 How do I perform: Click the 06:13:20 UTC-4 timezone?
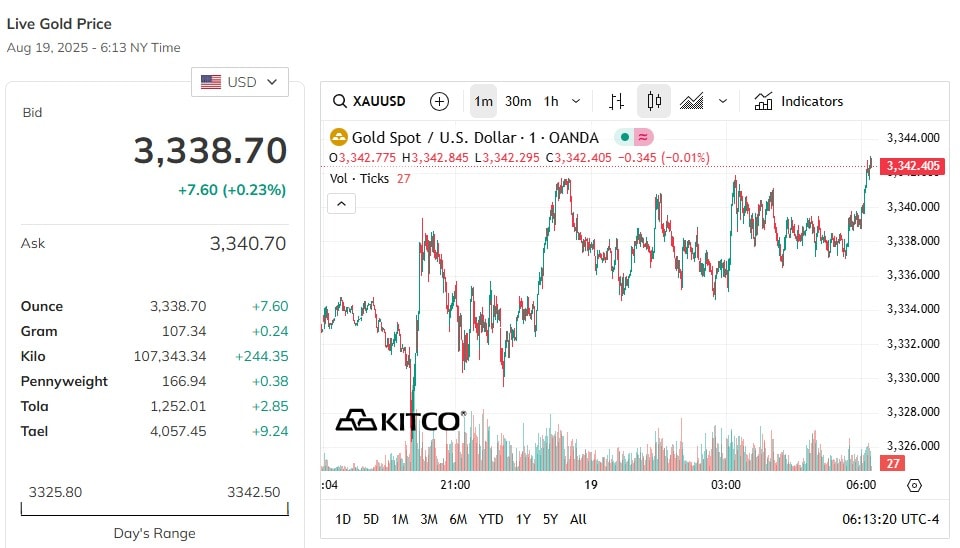(x=890, y=519)
